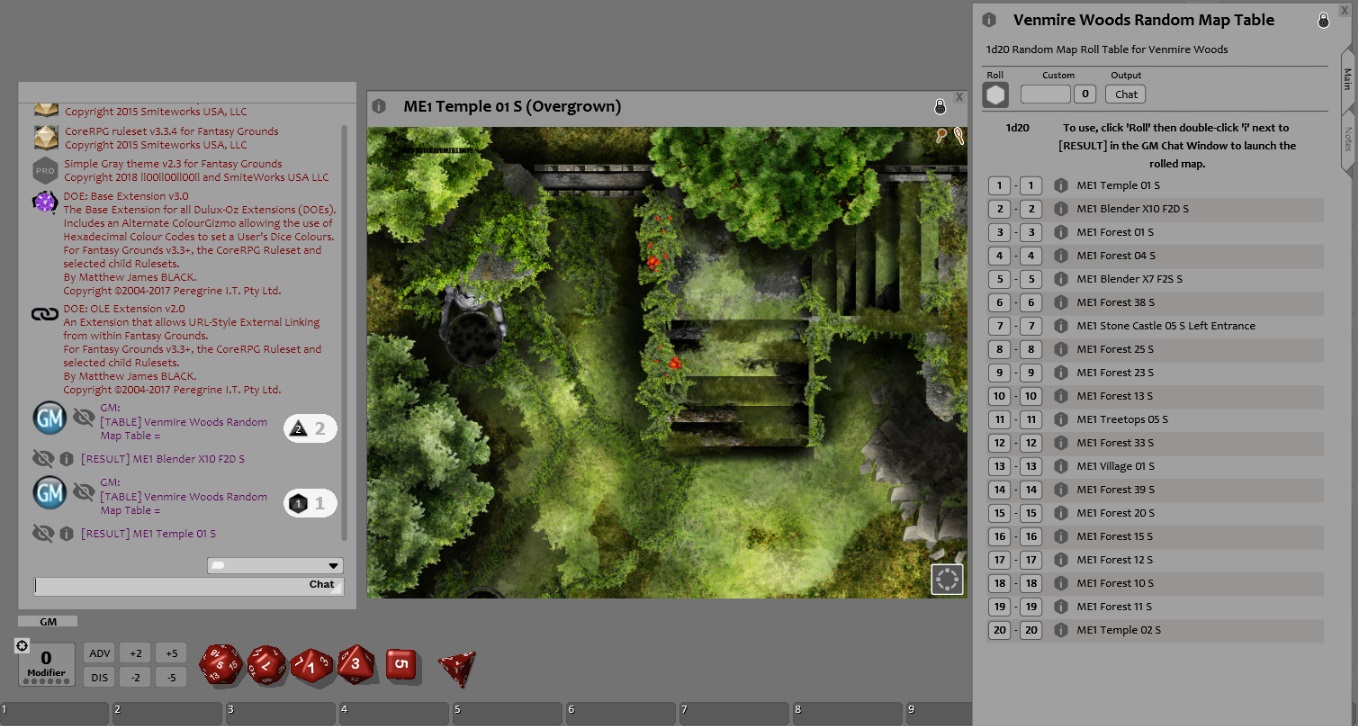Select the drawing pointer tool on the map window
This screenshot has height=726, width=1358.
tap(957, 133)
